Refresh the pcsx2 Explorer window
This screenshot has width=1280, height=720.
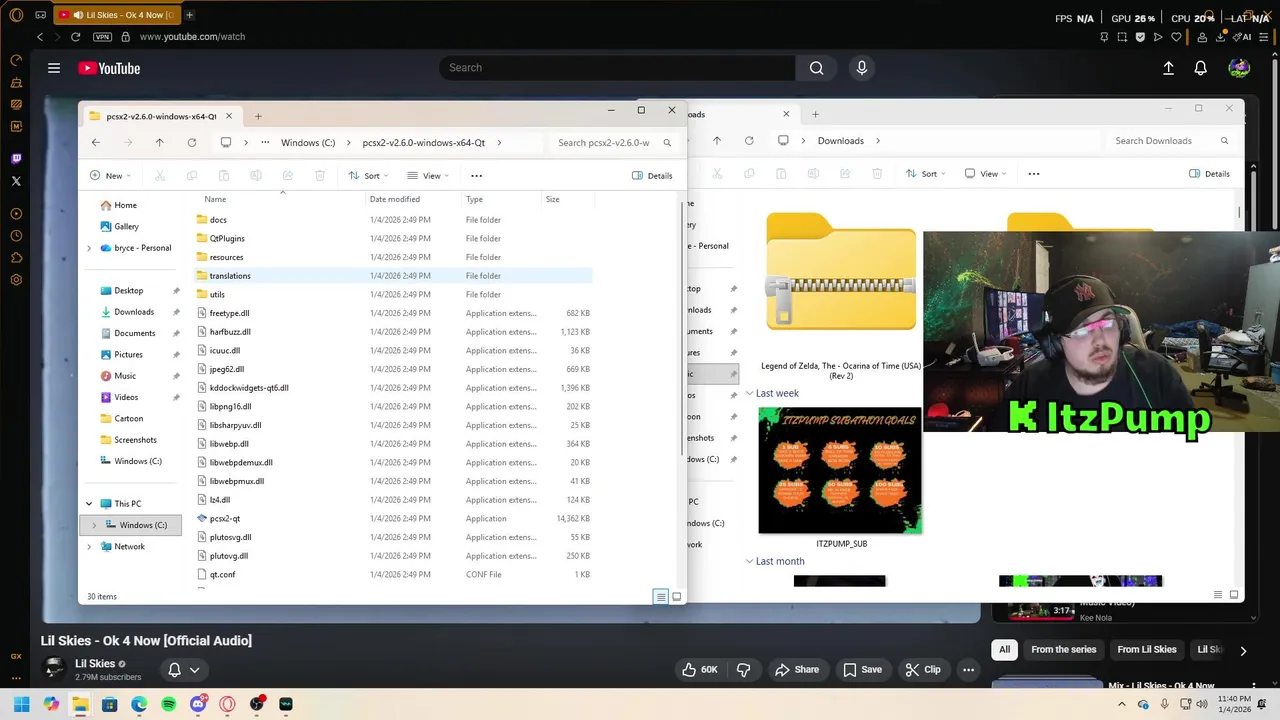pyautogui.click(x=191, y=143)
